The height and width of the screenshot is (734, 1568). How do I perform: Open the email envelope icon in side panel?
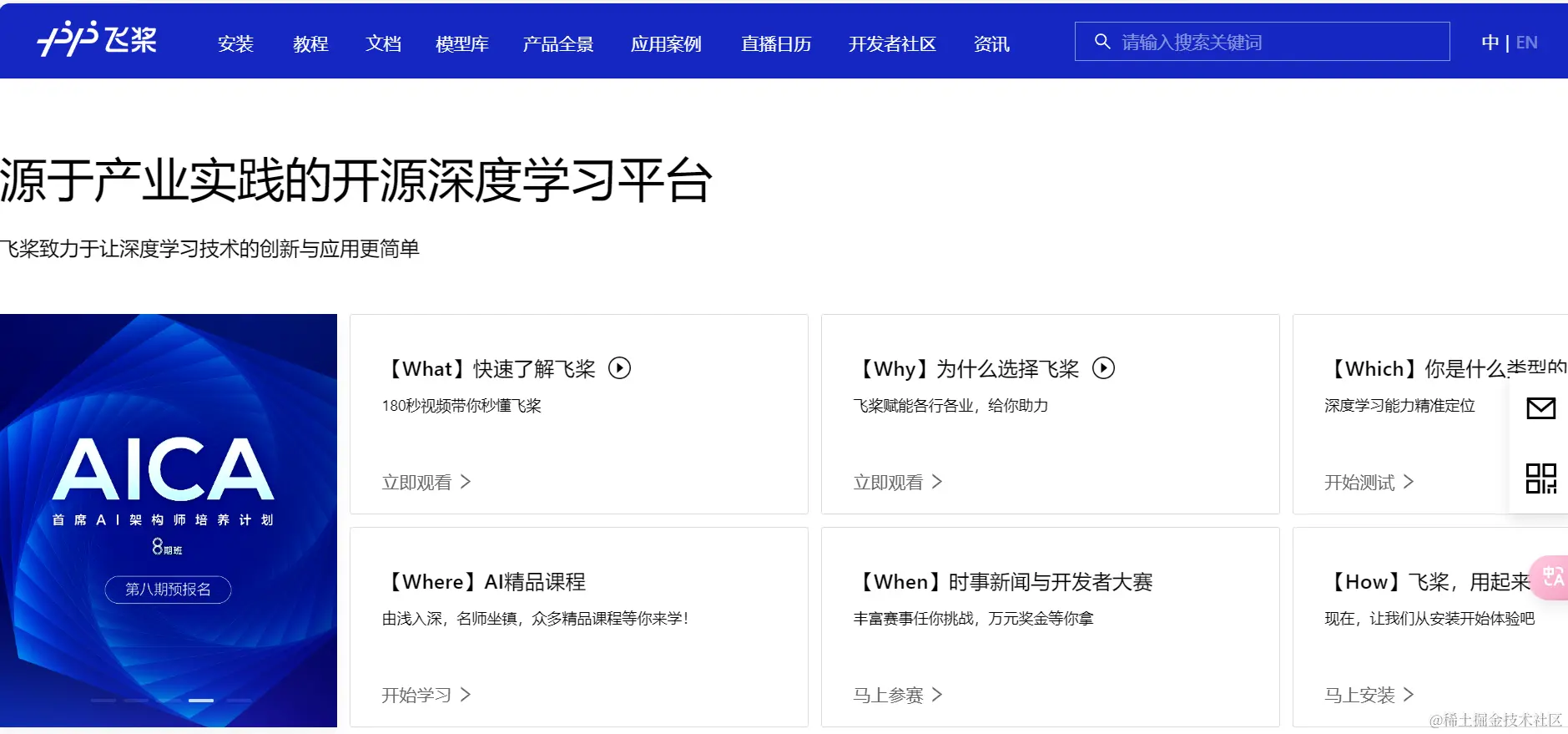(x=1540, y=408)
